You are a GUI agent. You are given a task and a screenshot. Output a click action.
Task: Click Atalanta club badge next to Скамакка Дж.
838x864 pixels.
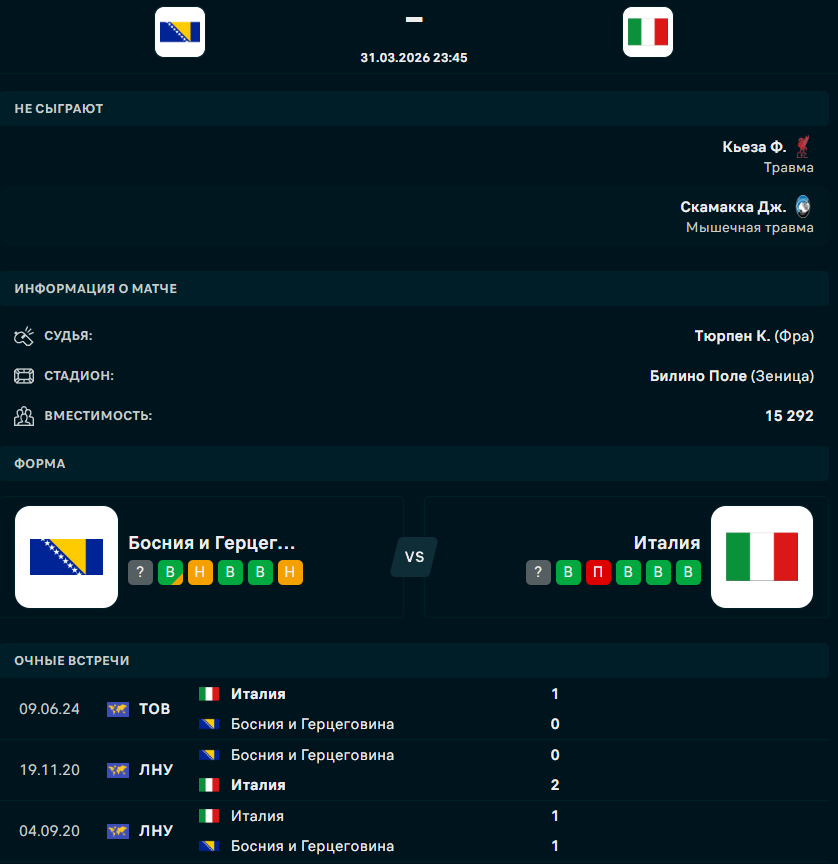click(803, 207)
